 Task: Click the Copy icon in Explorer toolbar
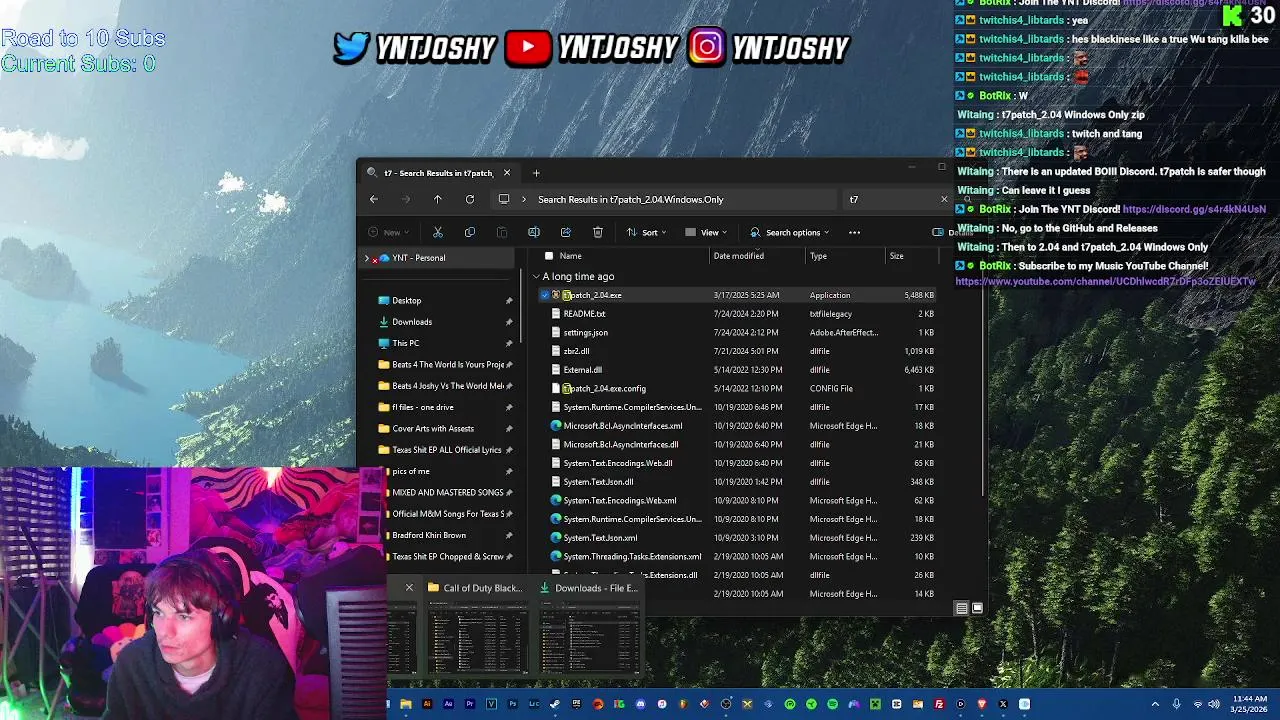[x=469, y=232]
